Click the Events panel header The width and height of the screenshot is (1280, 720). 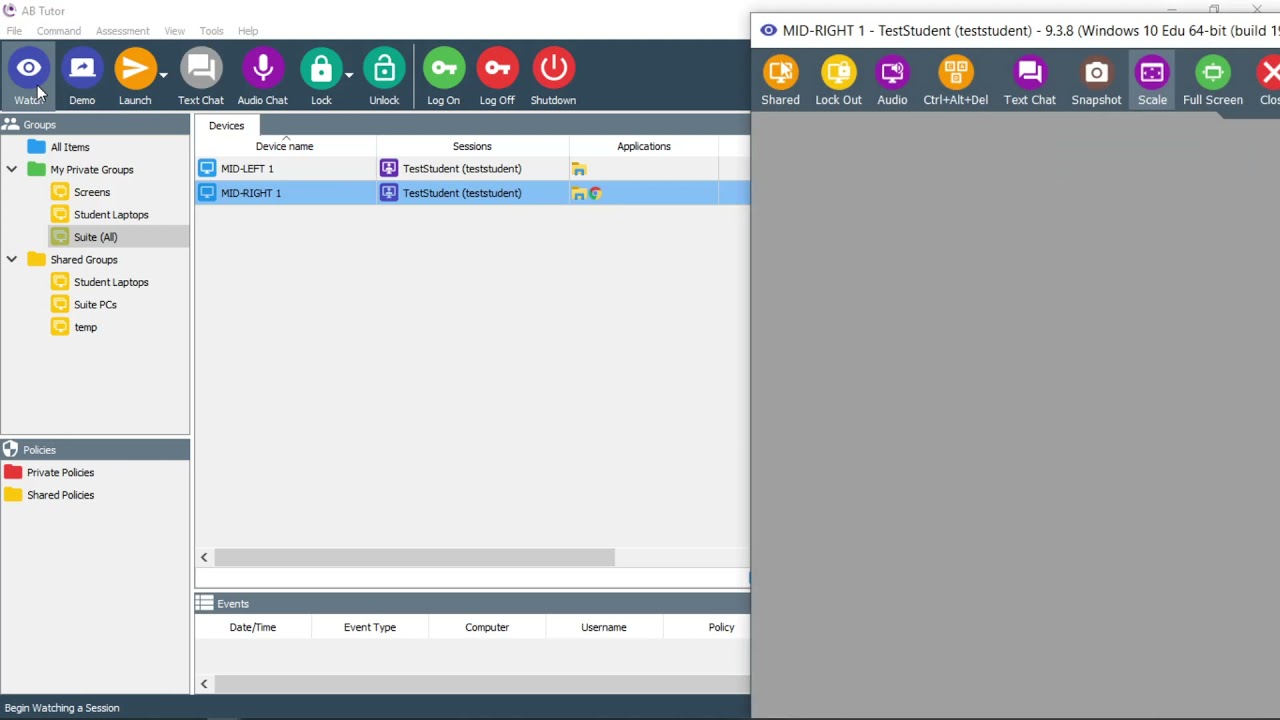pyautogui.click(x=472, y=604)
